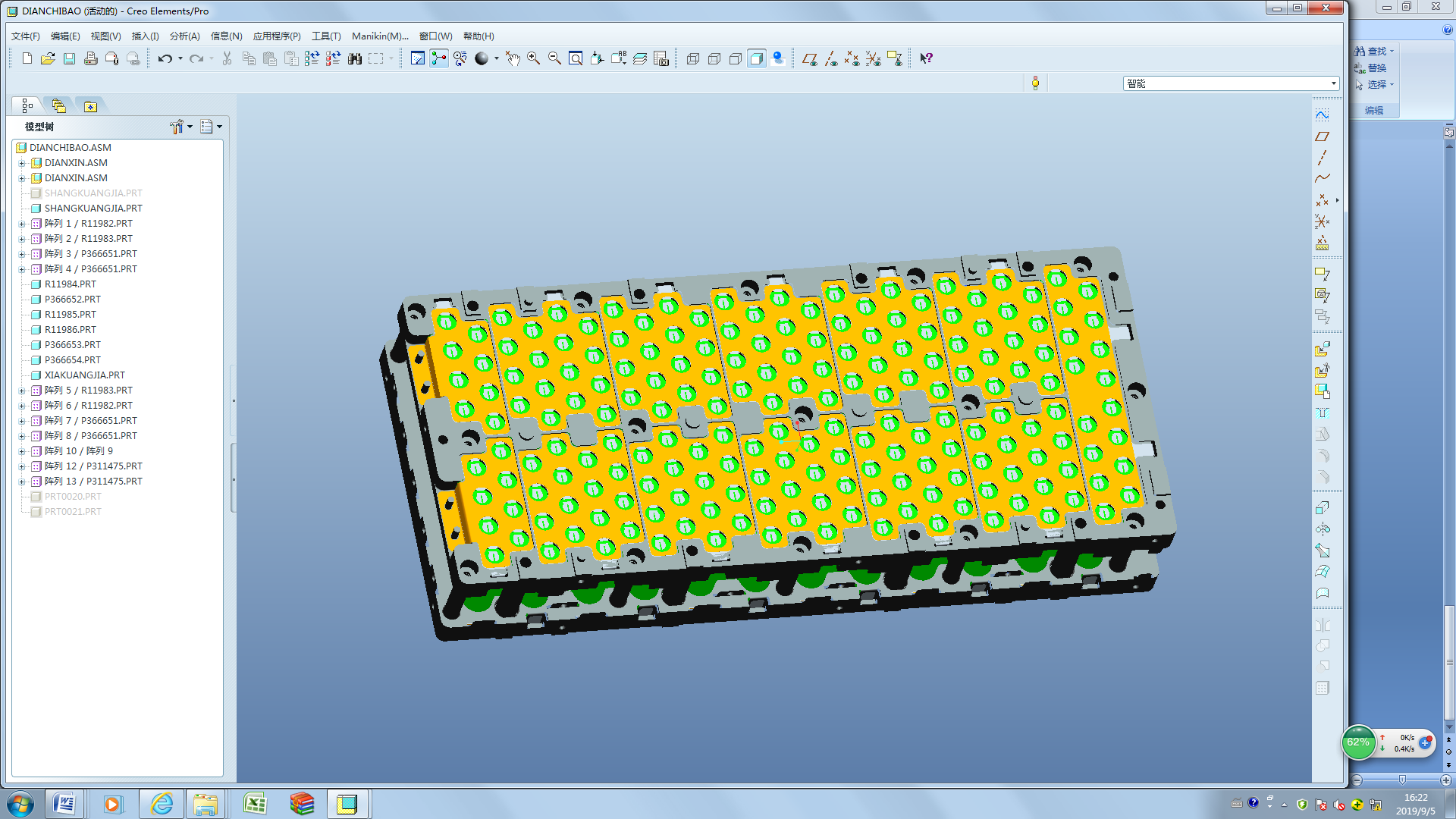Expand 阵列 13 / P311475.PRT node

(22, 482)
